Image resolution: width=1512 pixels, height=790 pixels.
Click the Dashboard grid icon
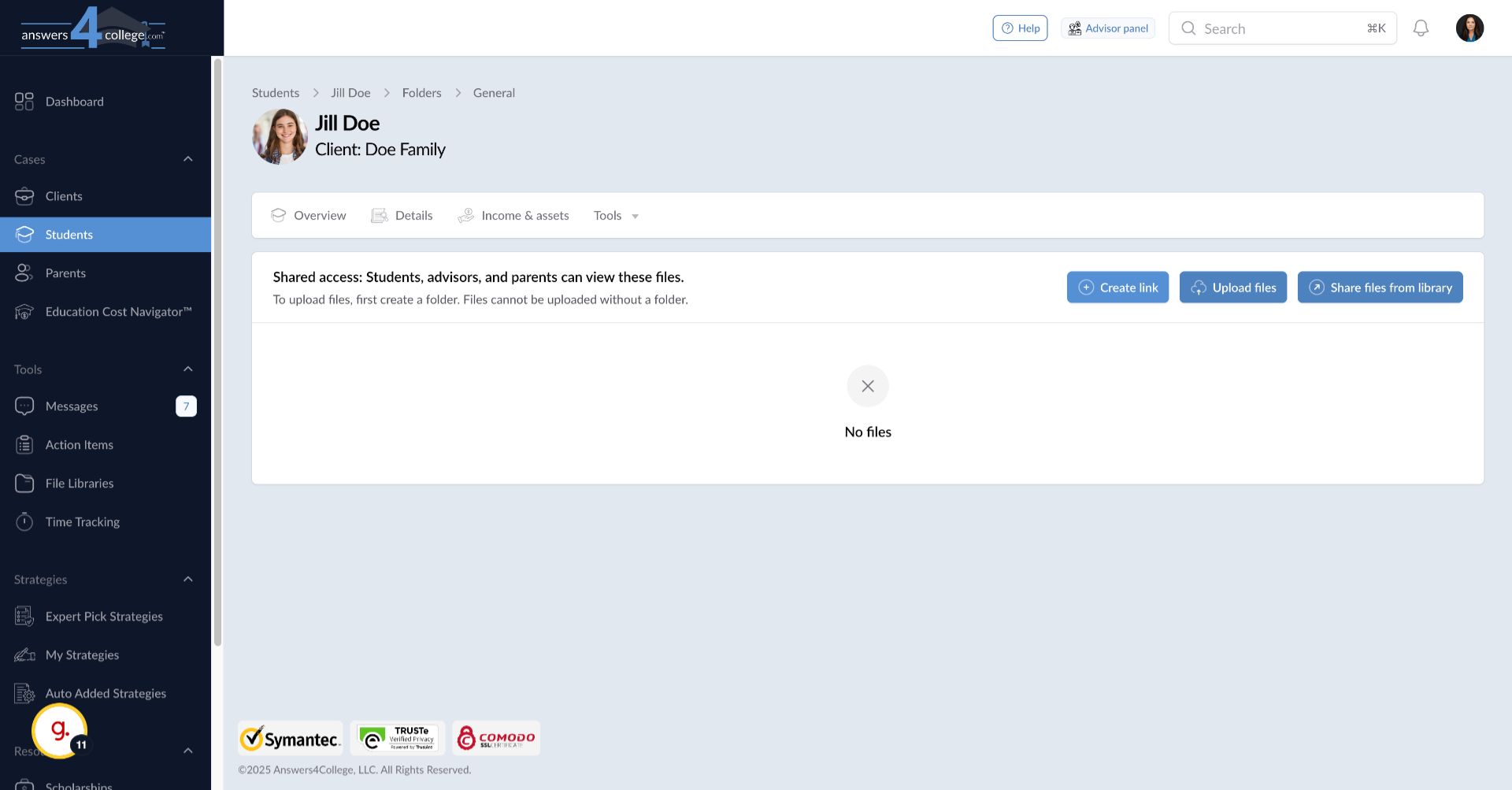(x=24, y=102)
